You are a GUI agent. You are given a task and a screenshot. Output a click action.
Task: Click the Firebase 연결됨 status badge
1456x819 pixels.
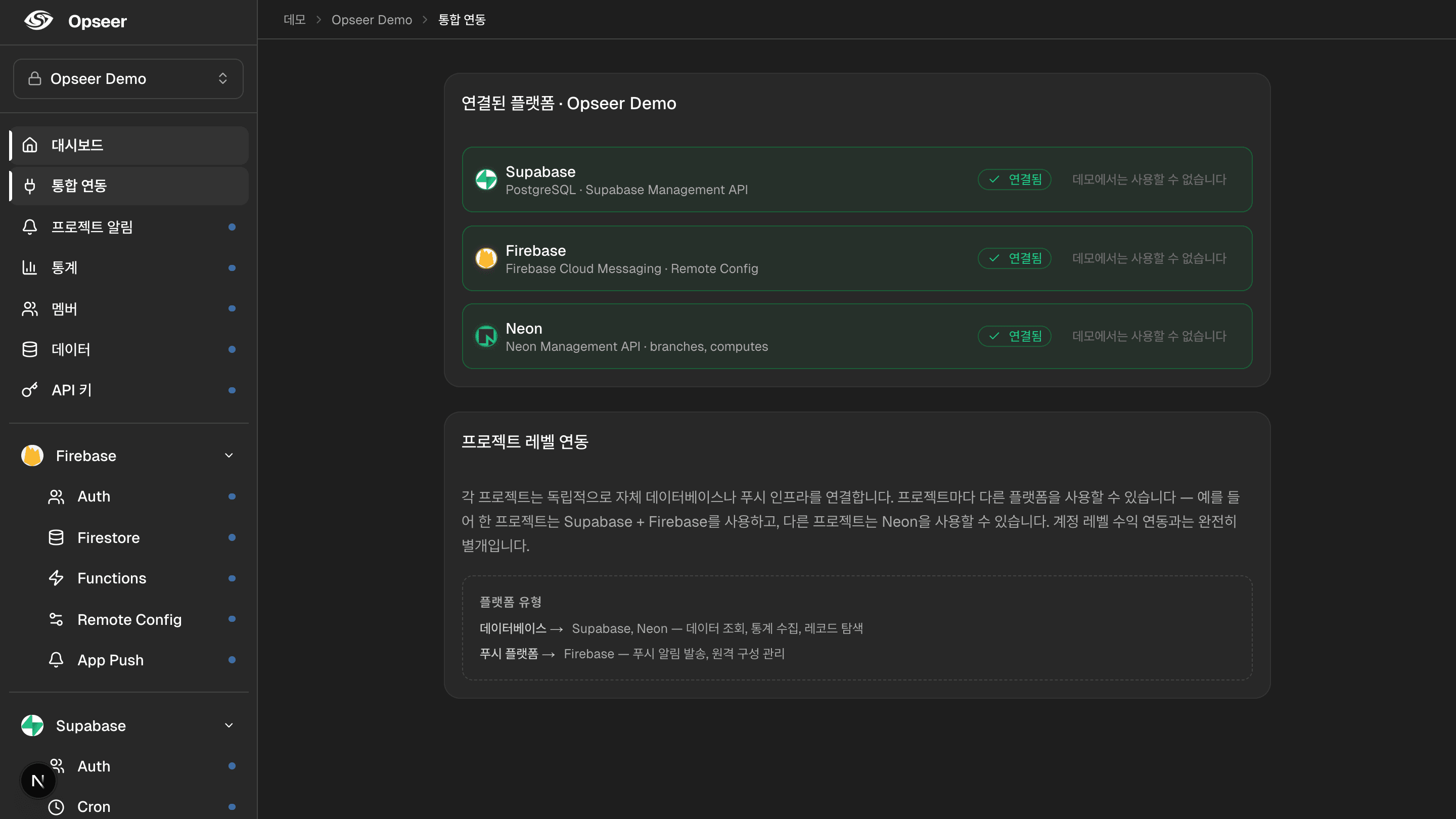click(x=1015, y=258)
